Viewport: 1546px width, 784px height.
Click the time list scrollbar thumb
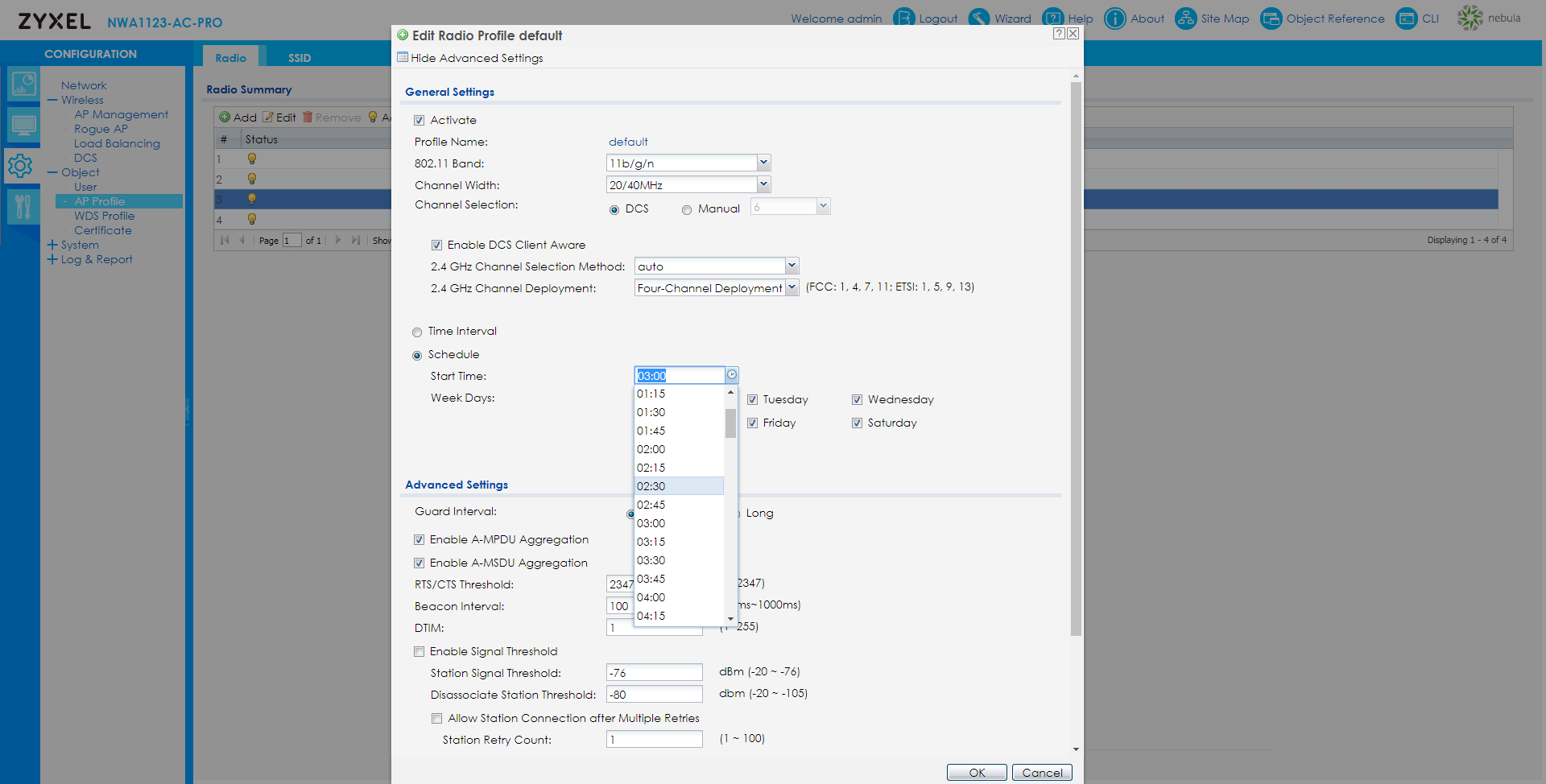pos(730,423)
